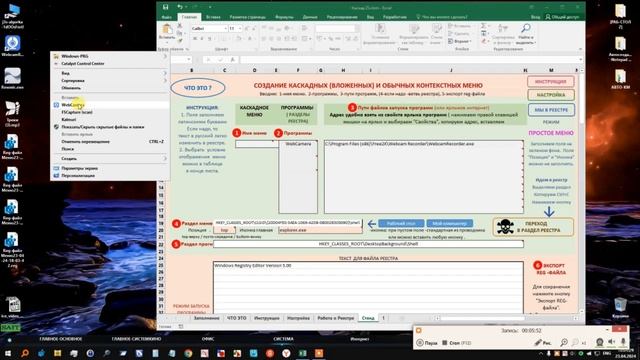Click the skull icon near registry jump
This screenshot has width=640, height=360.
505,227
